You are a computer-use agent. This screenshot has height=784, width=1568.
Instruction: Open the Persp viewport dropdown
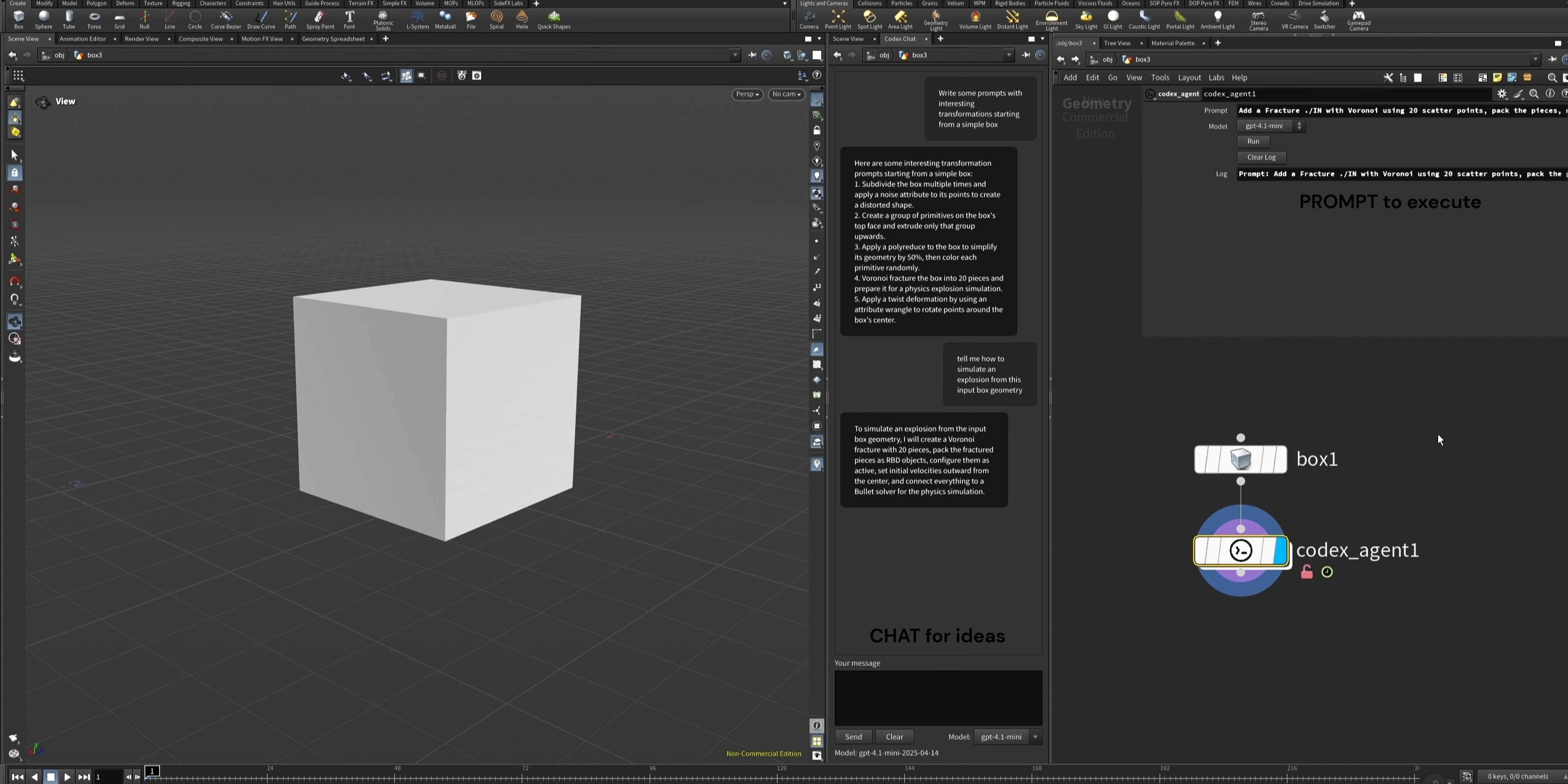tap(747, 94)
